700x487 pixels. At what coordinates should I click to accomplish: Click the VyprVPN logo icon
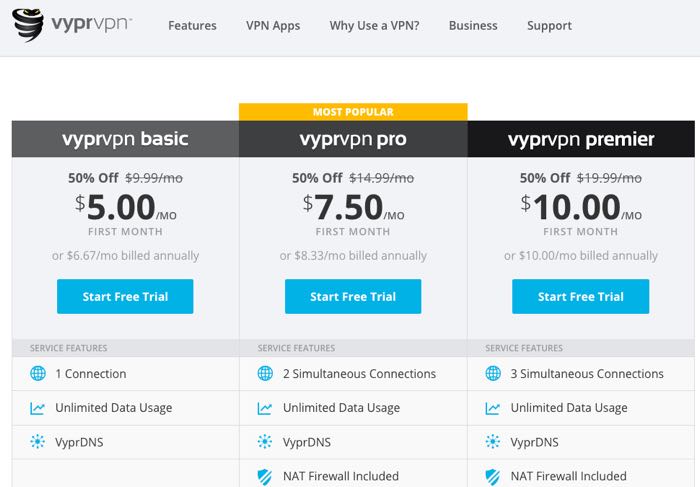(x=28, y=25)
